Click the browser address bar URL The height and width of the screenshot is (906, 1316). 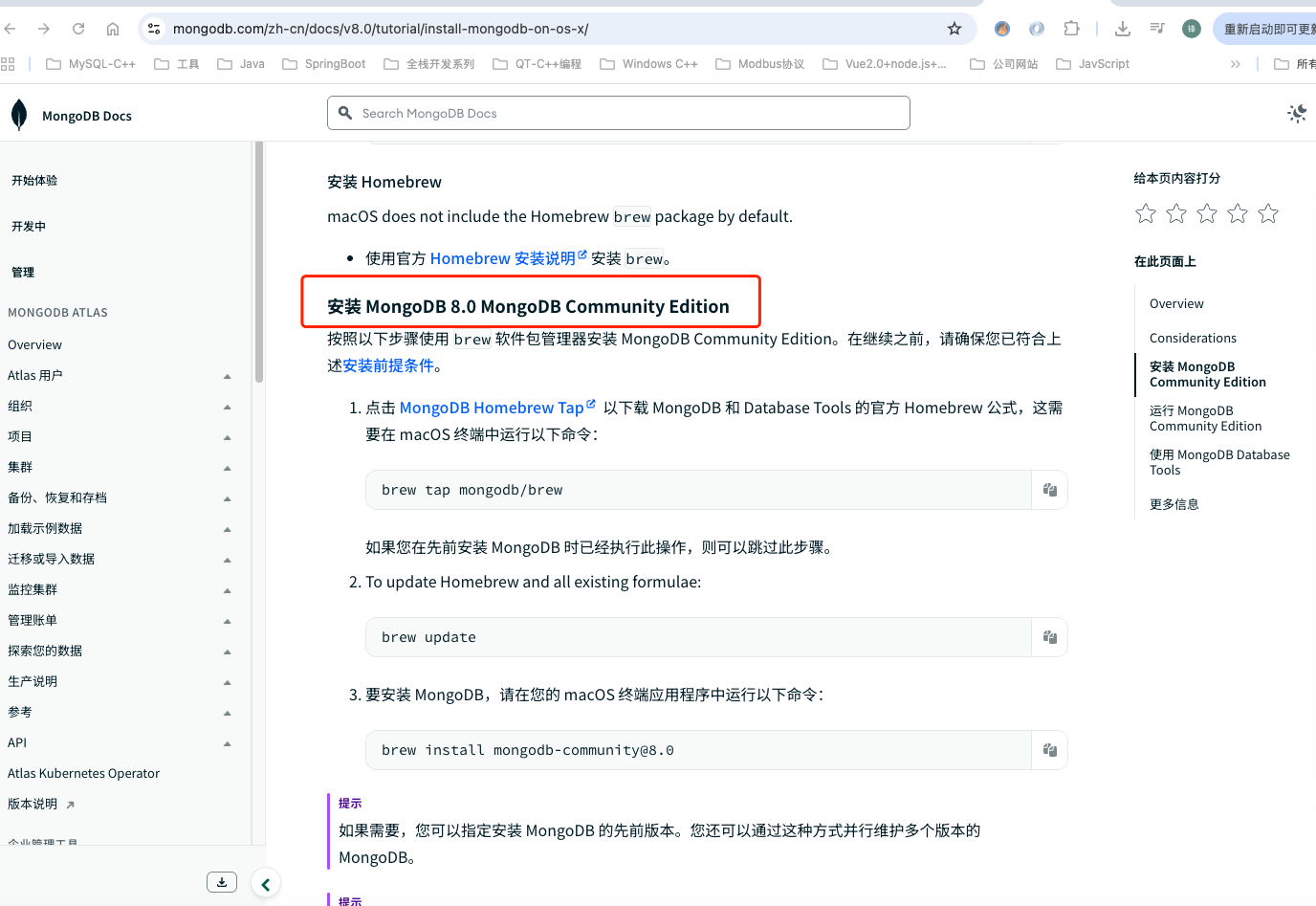tap(381, 29)
